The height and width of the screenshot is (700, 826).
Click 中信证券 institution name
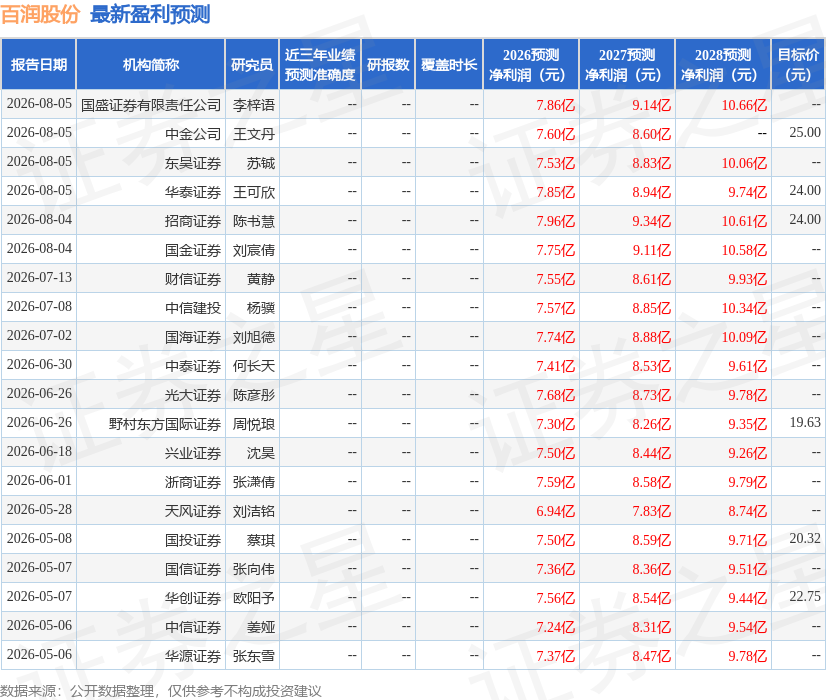point(193,627)
